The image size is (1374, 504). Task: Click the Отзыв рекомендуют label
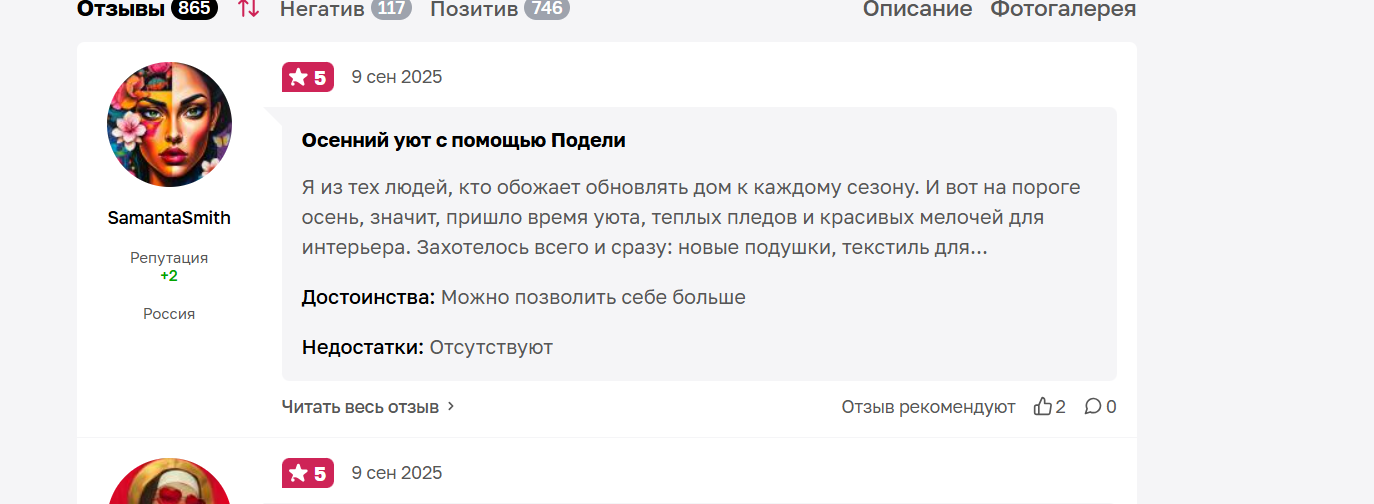(928, 407)
